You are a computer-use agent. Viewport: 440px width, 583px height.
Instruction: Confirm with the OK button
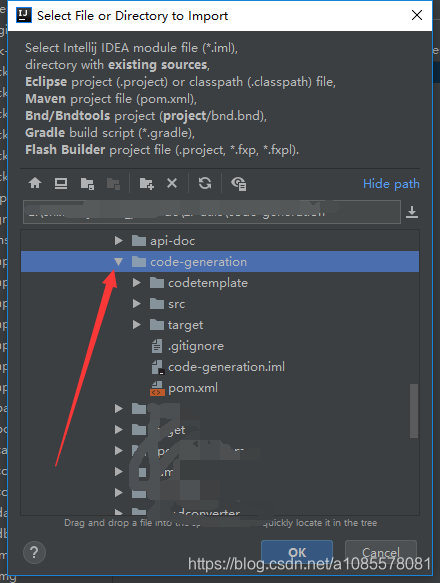pyautogui.click(x=297, y=553)
